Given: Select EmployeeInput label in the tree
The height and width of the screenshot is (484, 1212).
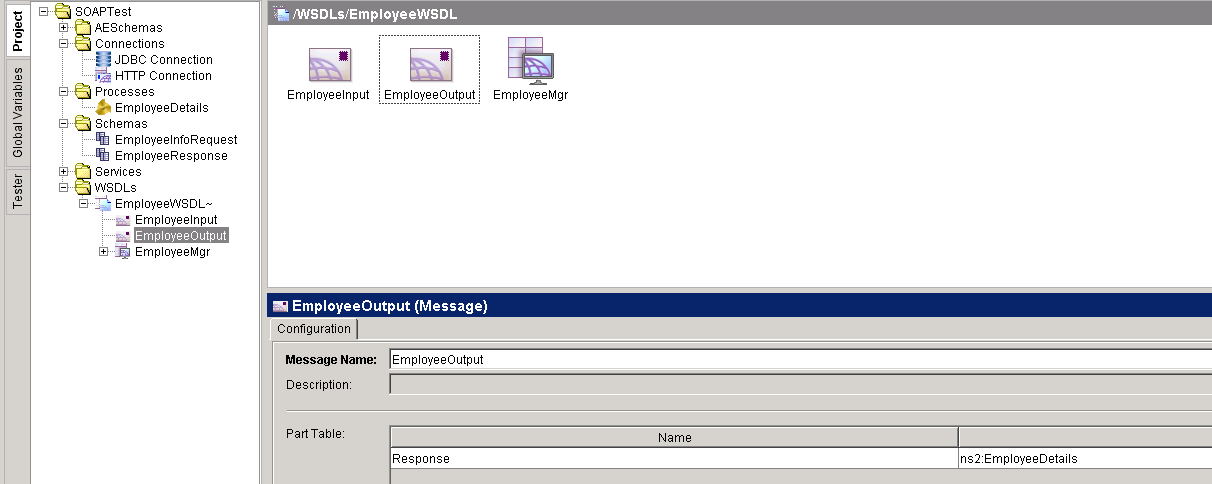Looking at the screenshot, I should click(176, 220).
